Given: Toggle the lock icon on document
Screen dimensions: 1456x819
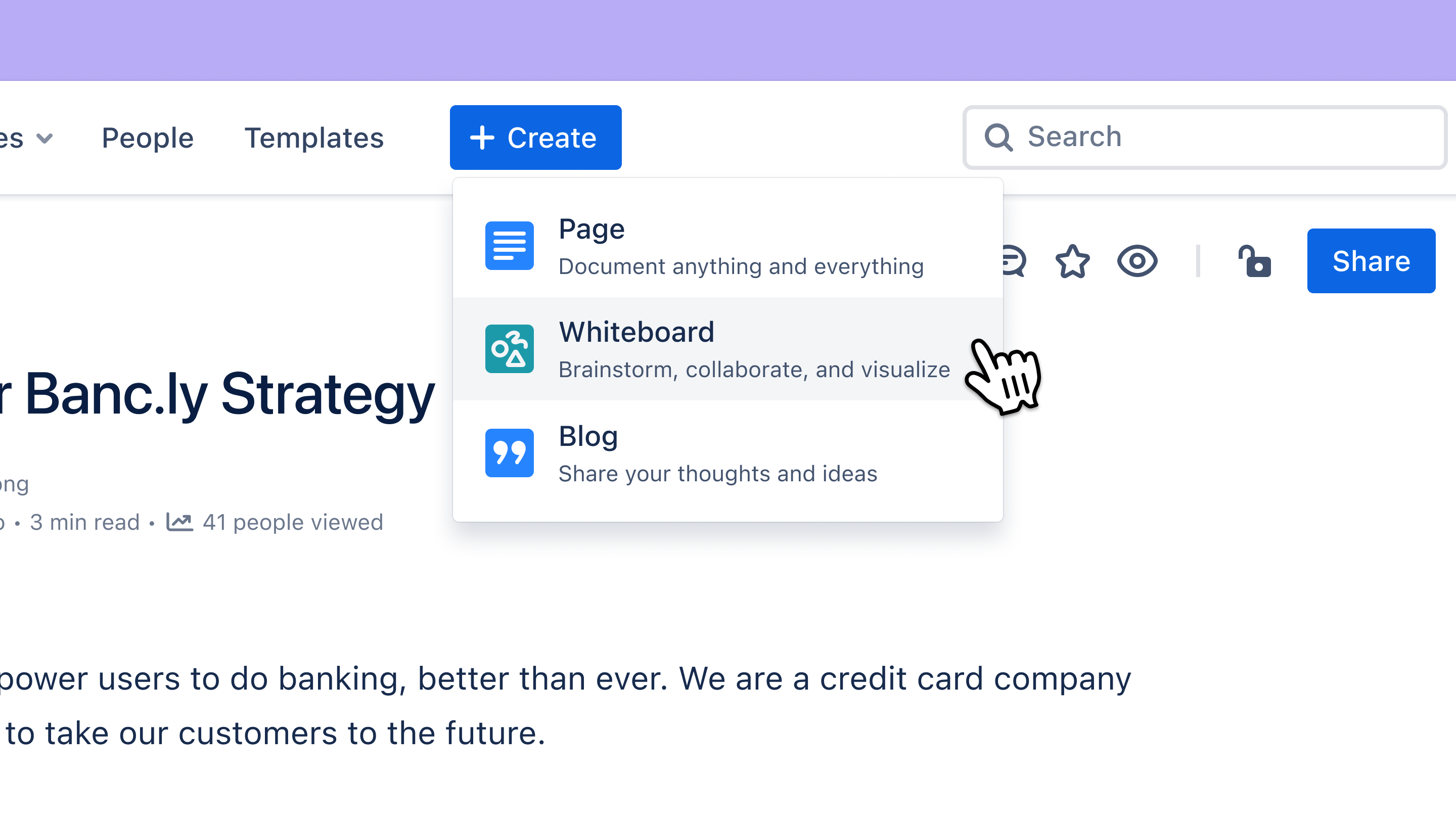Looking at the screenshot, I should (1254, 261).
